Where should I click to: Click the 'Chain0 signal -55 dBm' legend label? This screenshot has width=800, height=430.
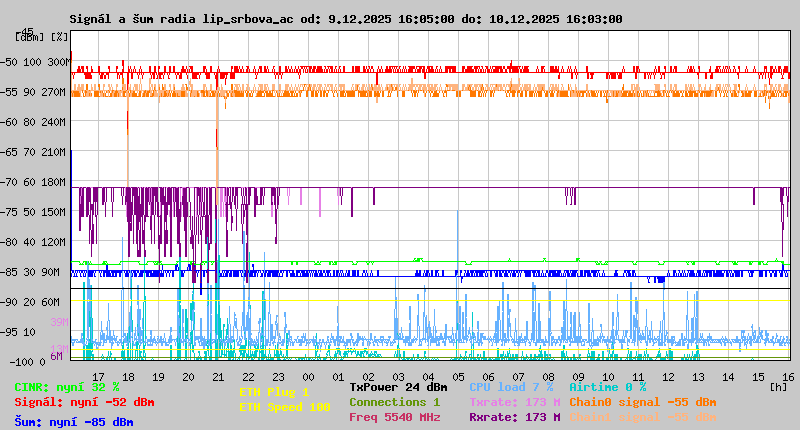[643, 402]
